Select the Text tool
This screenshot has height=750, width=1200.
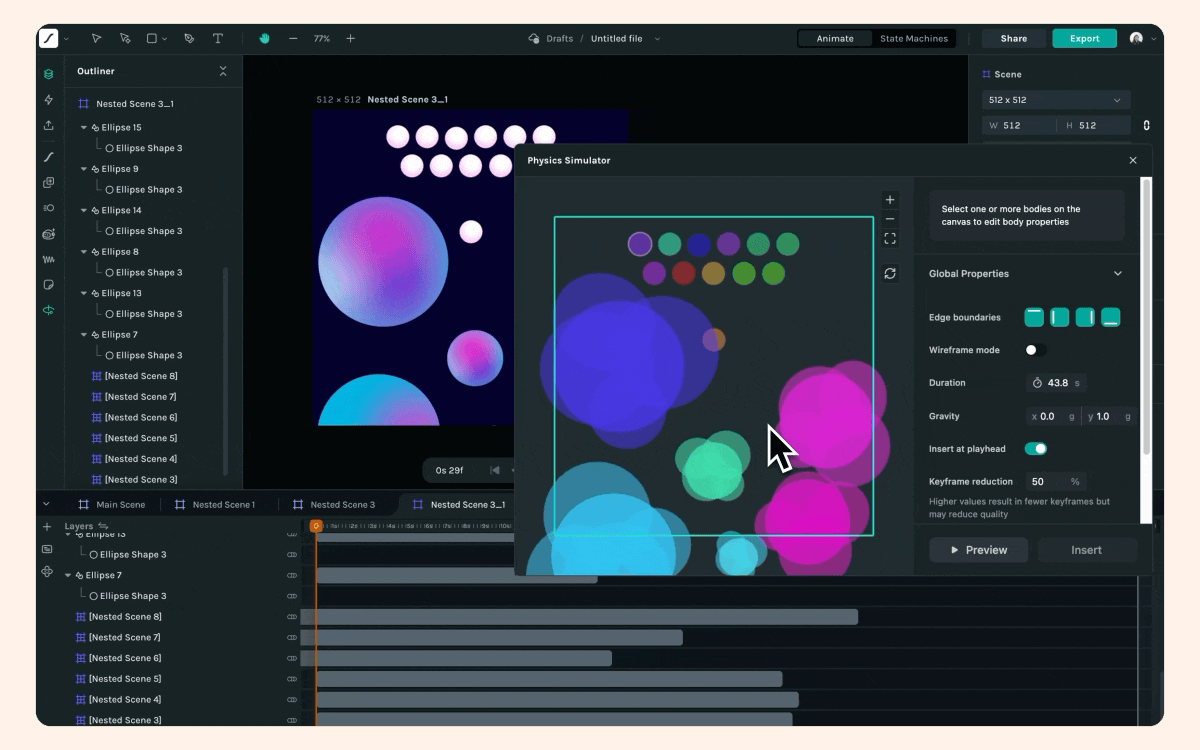218,39
